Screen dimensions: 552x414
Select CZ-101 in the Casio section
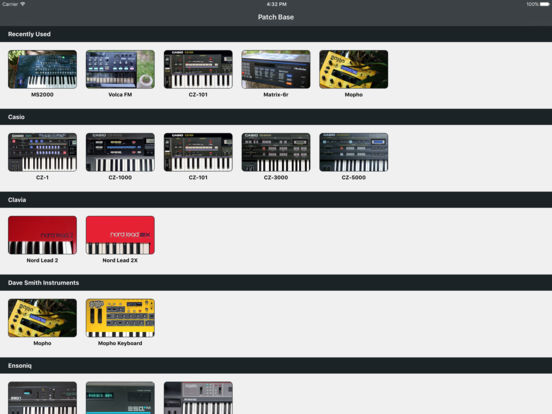[198, 152]
